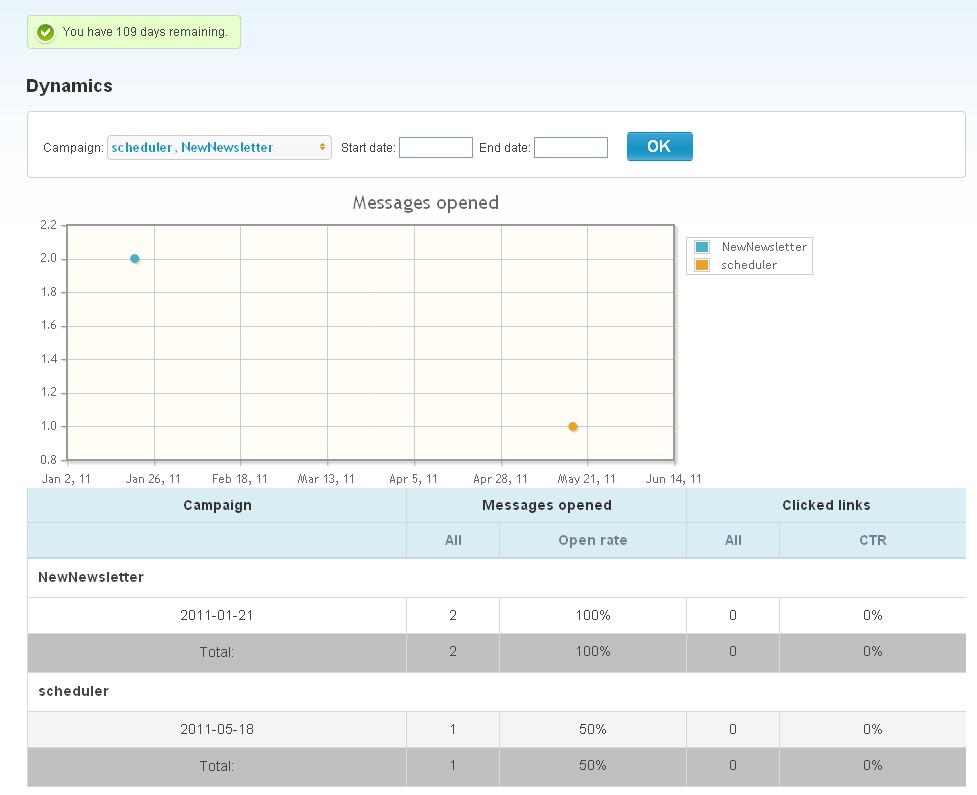
Task: Click the 'All' sub-header under Clicked links
Action: point(733,540)
